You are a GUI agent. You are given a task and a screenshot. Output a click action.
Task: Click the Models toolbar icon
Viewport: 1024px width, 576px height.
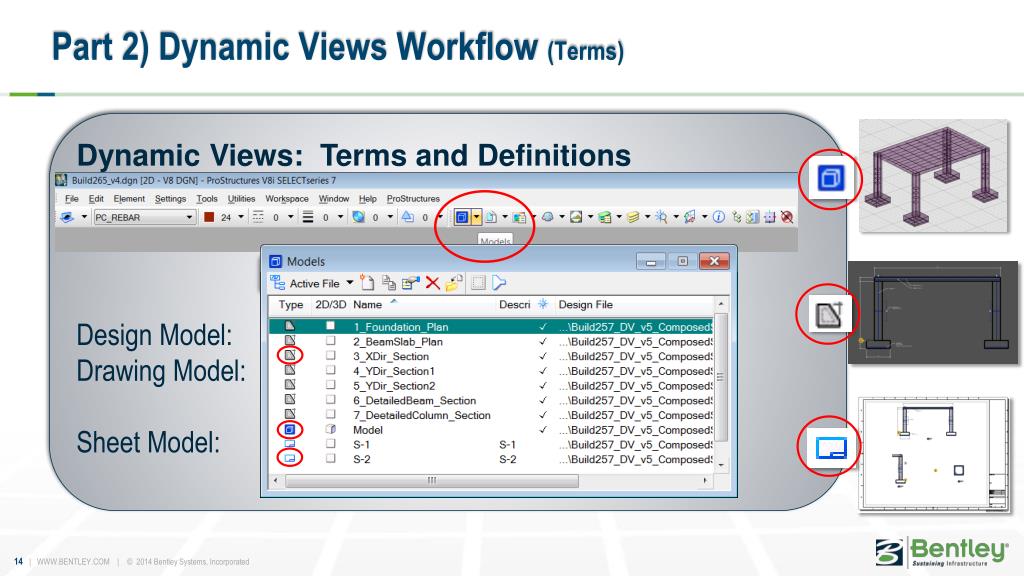(x=462, y=217)
